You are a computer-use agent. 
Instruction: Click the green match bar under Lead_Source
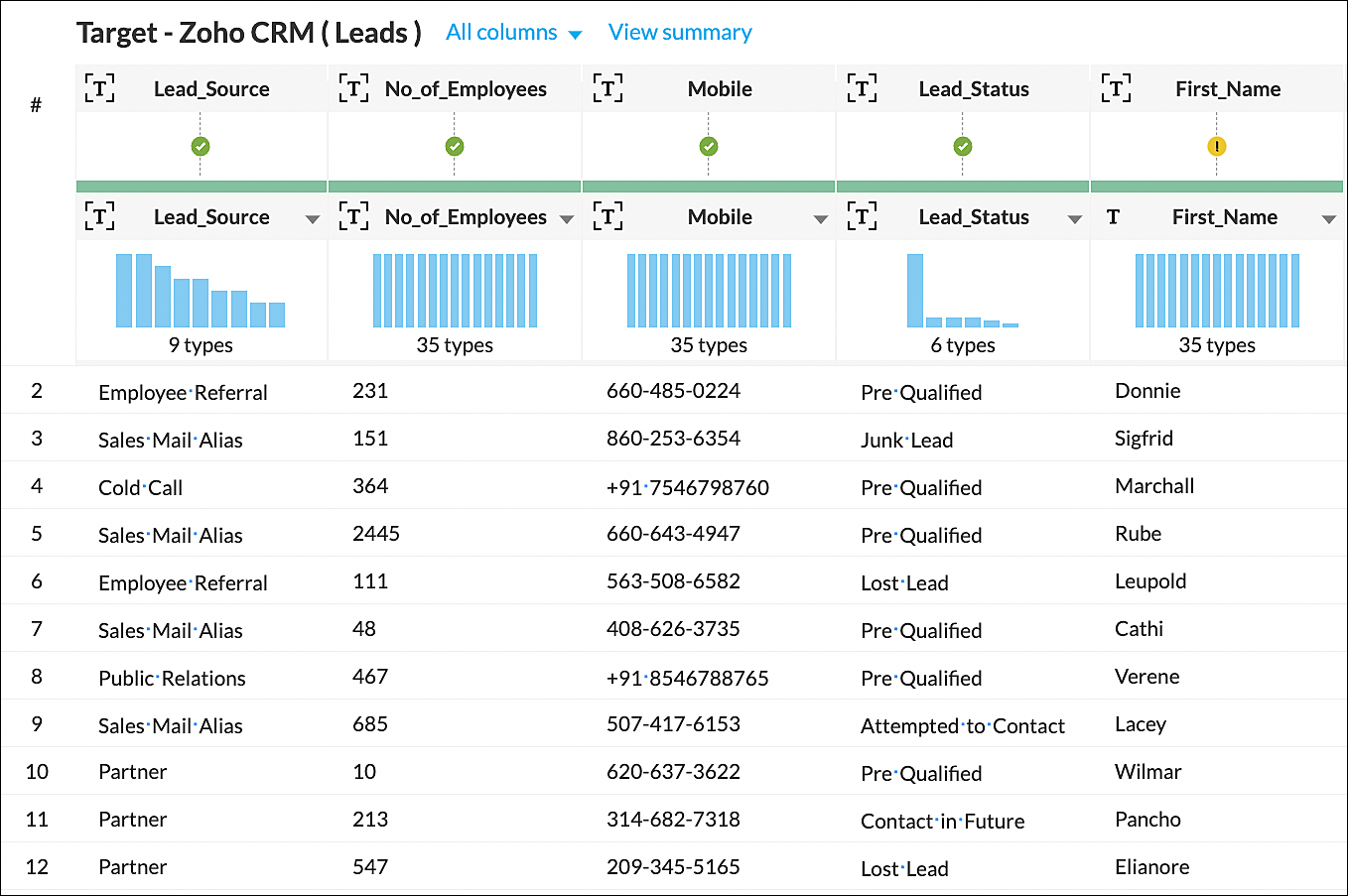(x=202, y=187)
